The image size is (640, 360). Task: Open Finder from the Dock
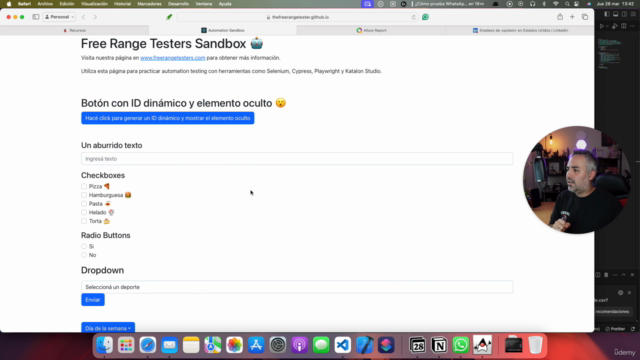point(104,345)
